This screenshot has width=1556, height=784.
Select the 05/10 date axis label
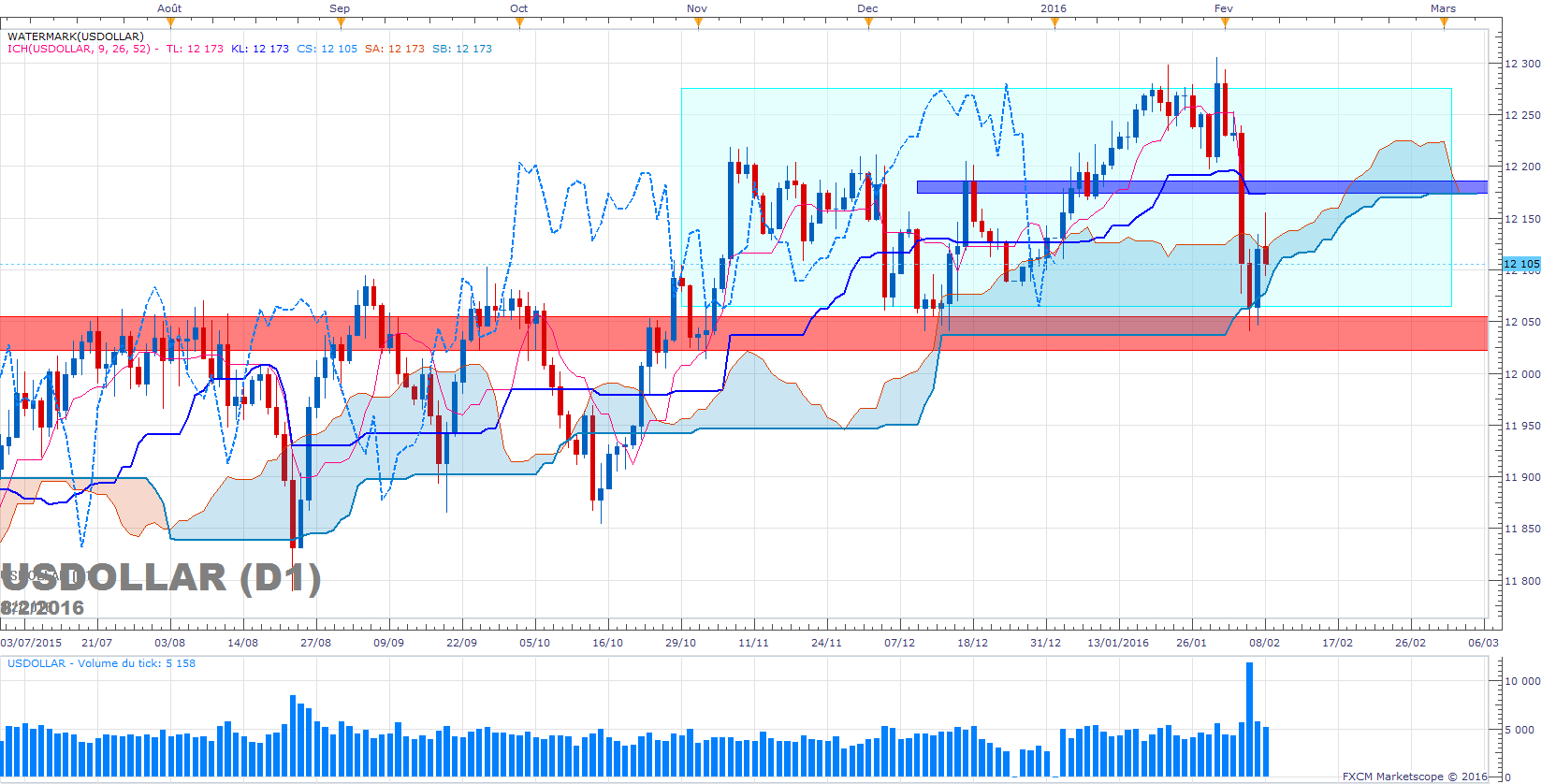535,643
